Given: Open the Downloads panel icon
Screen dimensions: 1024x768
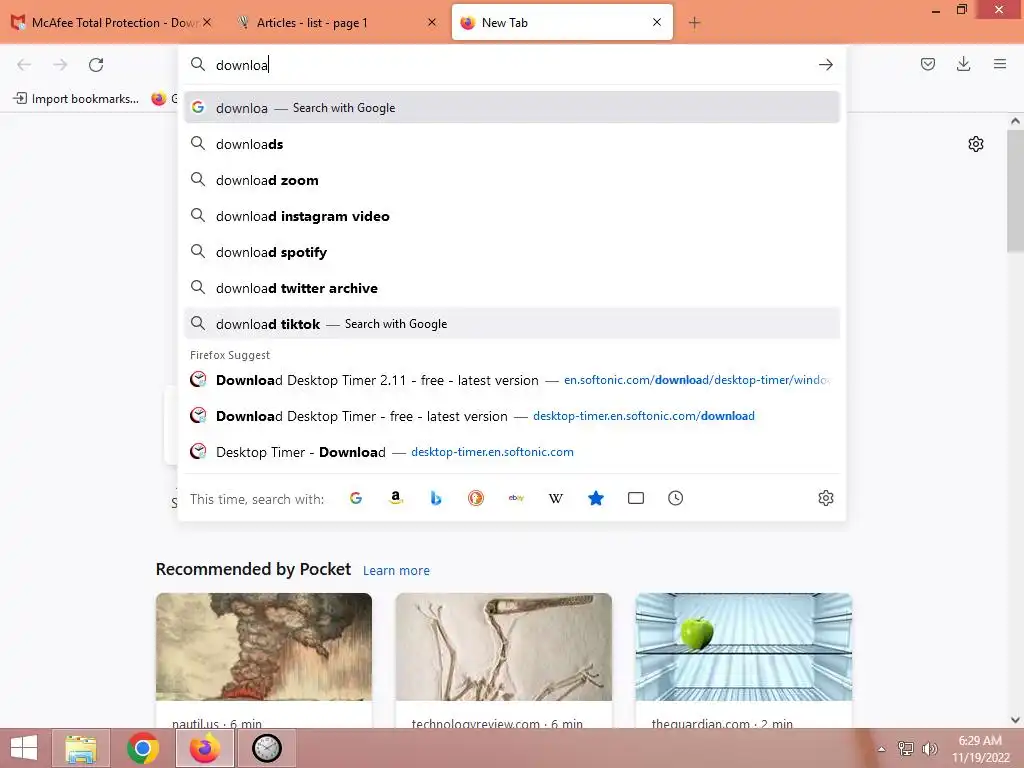Looking at the screenshot, I should (x=963, y=64).
